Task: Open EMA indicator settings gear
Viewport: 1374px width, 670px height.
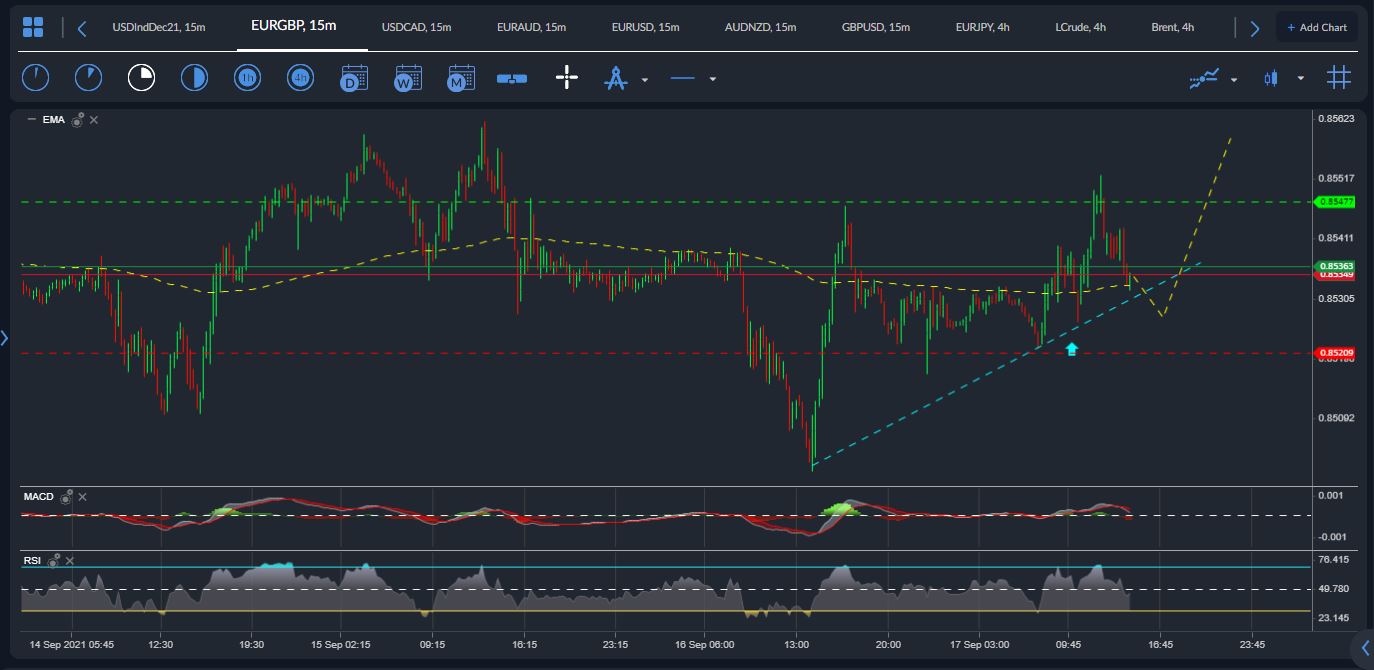Action: coord(76,119)
